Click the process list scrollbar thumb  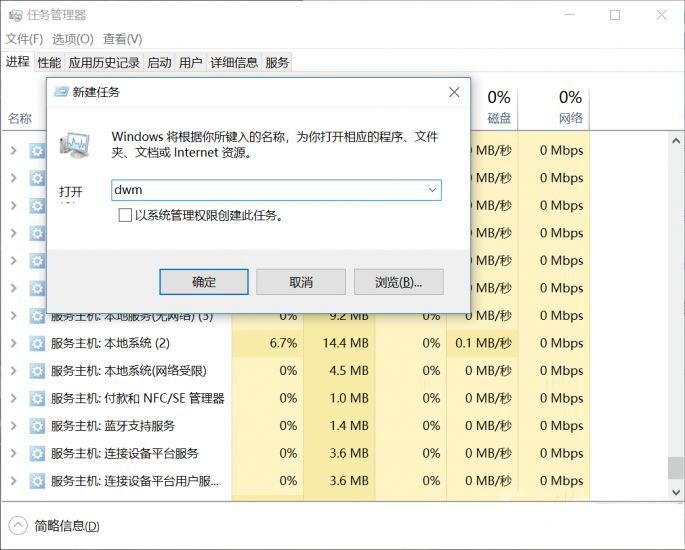tap(675, 468)
